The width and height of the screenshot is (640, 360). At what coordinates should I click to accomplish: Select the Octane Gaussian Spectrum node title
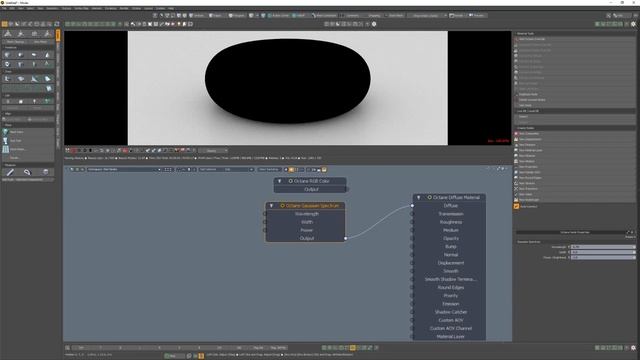click(312, 206)
